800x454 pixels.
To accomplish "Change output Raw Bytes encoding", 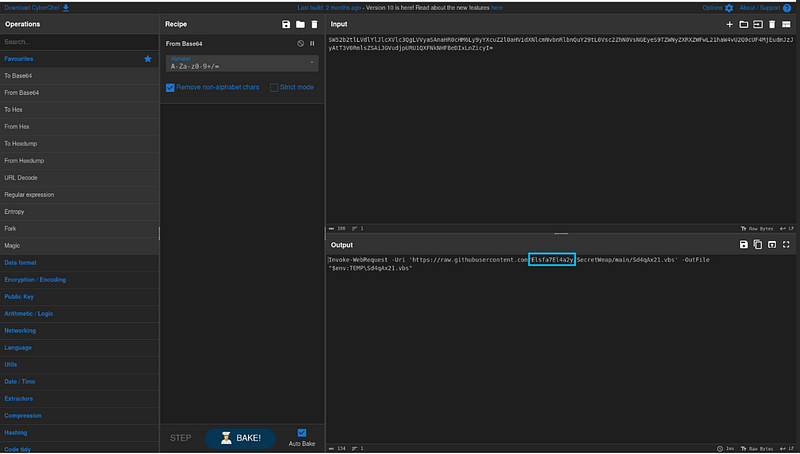I will pyautogui.click(x=757, y=448).
